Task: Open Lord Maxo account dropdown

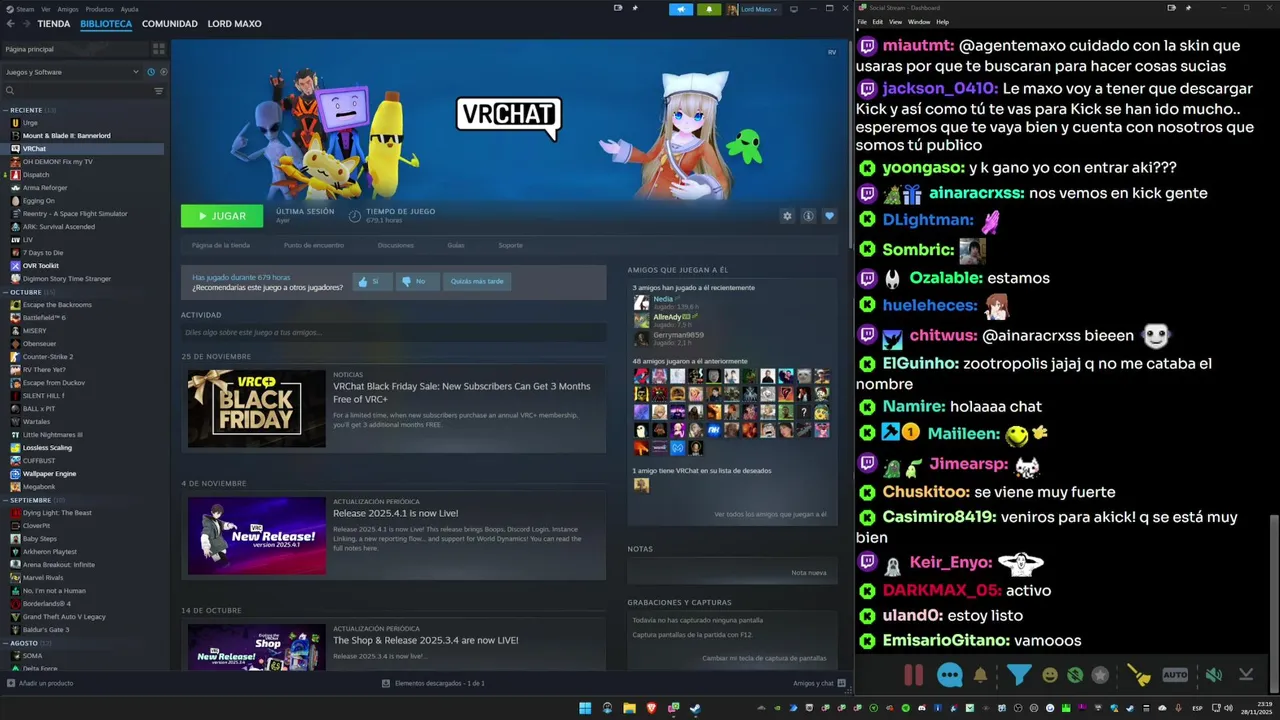Action: [x=753, y=9]
